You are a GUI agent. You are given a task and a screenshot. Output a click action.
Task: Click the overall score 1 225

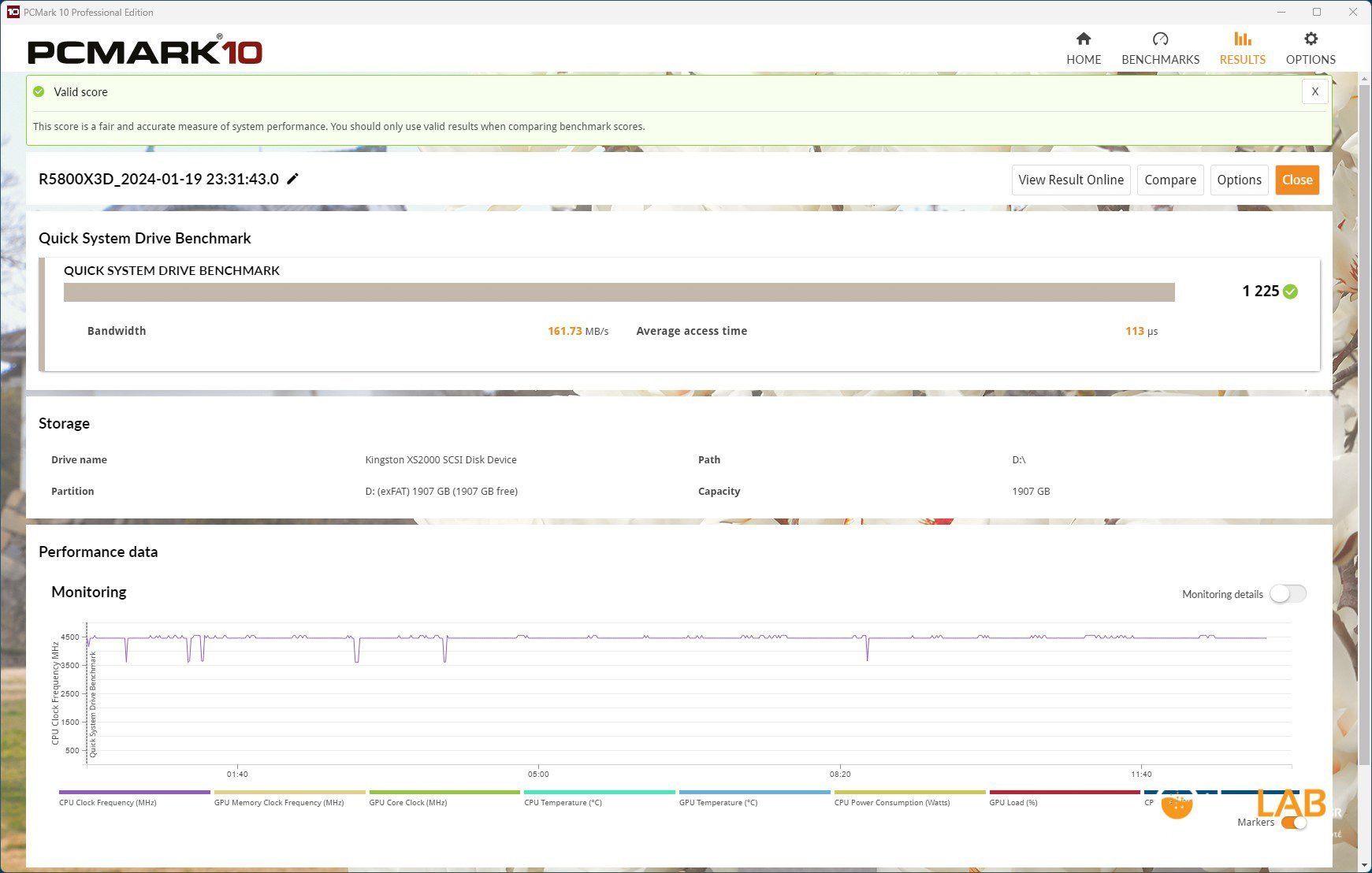point(1260,292)
